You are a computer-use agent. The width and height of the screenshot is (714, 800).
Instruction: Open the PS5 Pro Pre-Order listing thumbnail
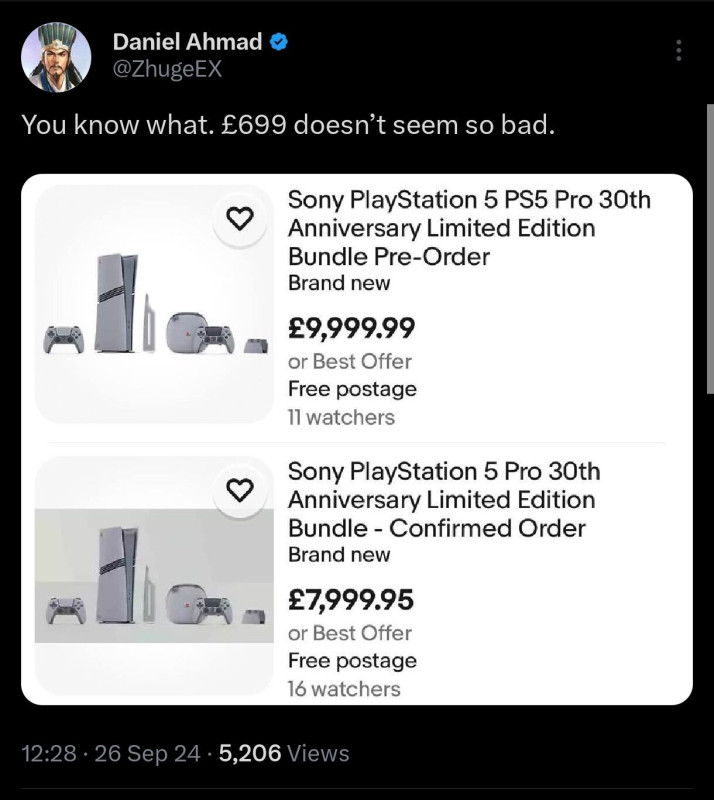152,304
